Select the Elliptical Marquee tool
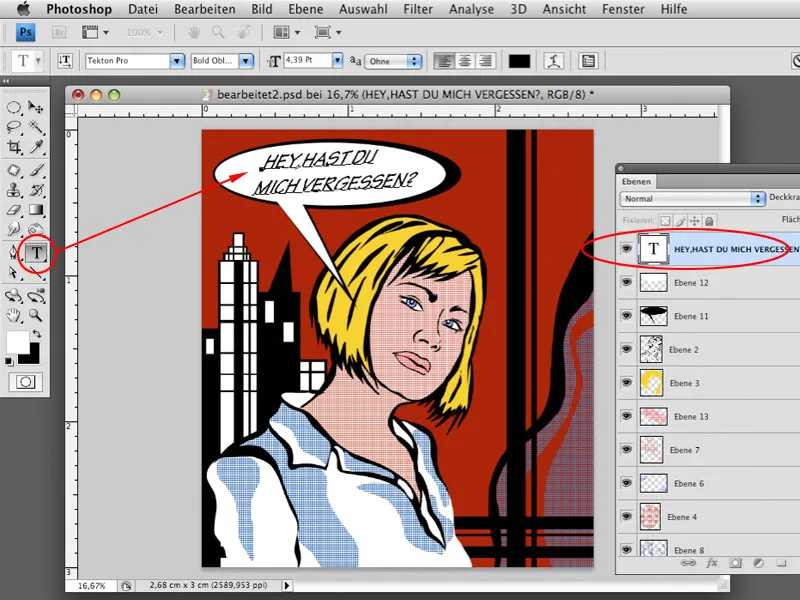This screenshot has height=600, width=800. tap(14, 107)
